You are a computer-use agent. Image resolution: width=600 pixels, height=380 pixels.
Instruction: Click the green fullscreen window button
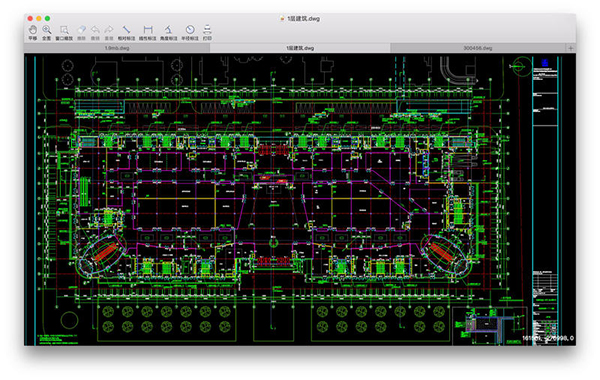[x=47, y=18]
